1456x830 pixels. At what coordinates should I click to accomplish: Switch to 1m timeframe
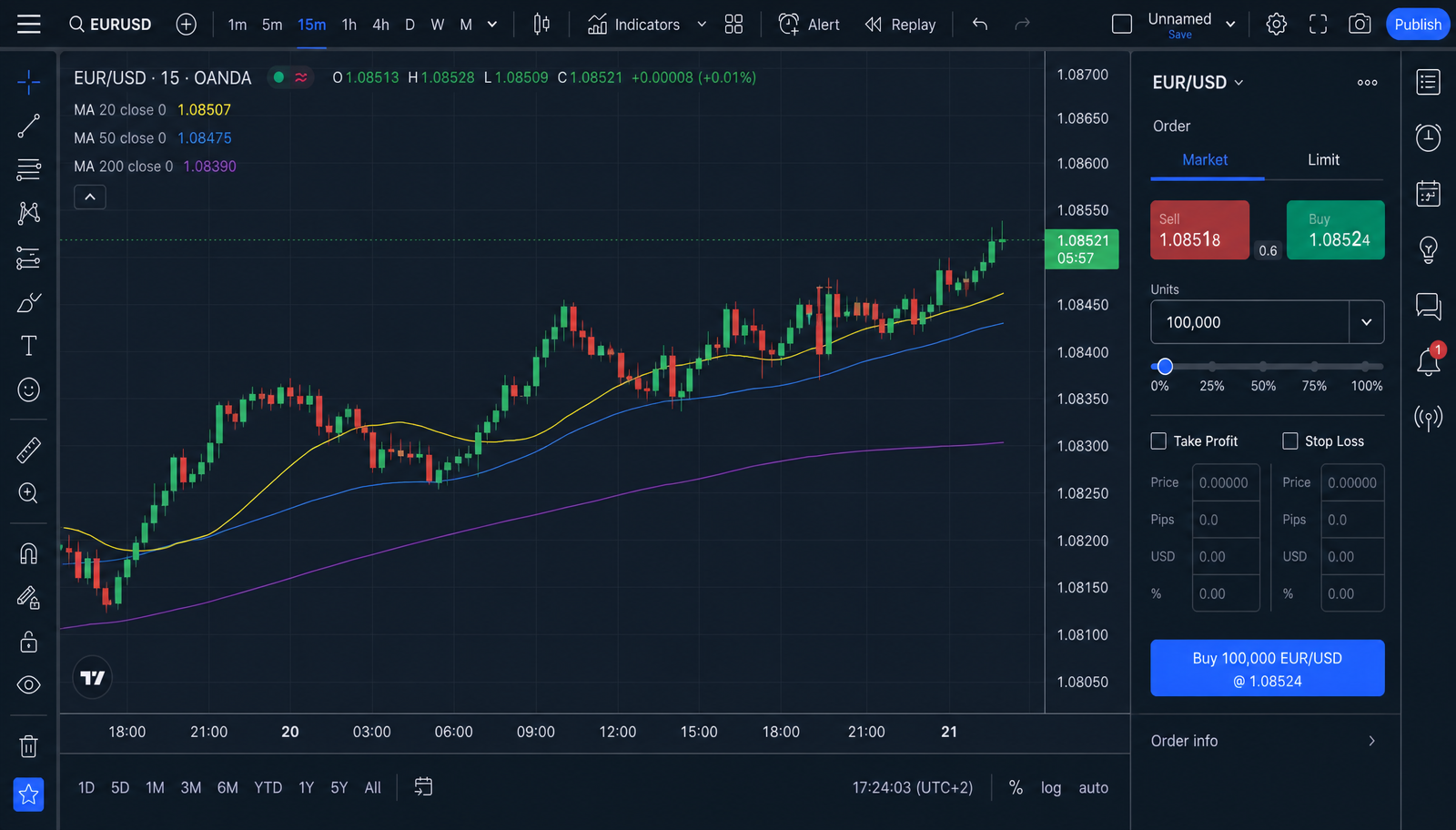(x=238, y=25)
